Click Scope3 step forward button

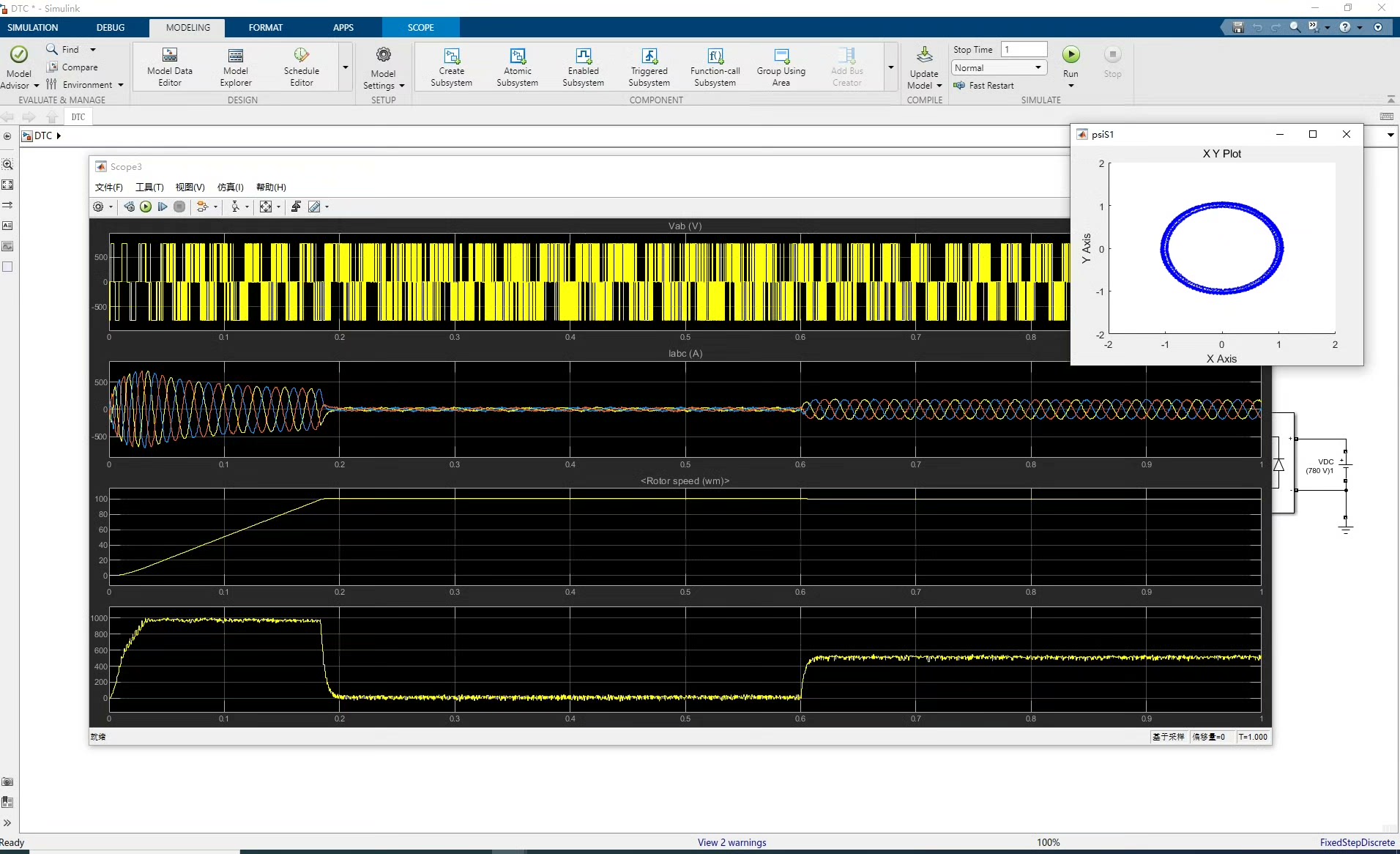[163, 207]
